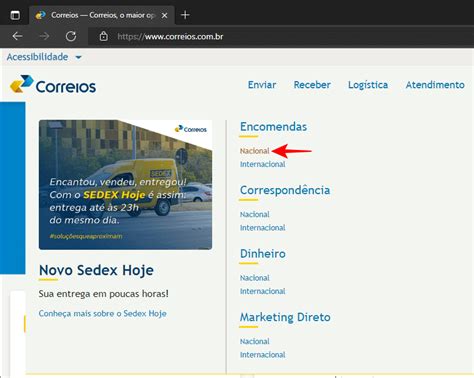Select Internacional under Dinheiro
The width and height of the screenshot is (474, 378).
pyautogui.click(x=263, y=291)
